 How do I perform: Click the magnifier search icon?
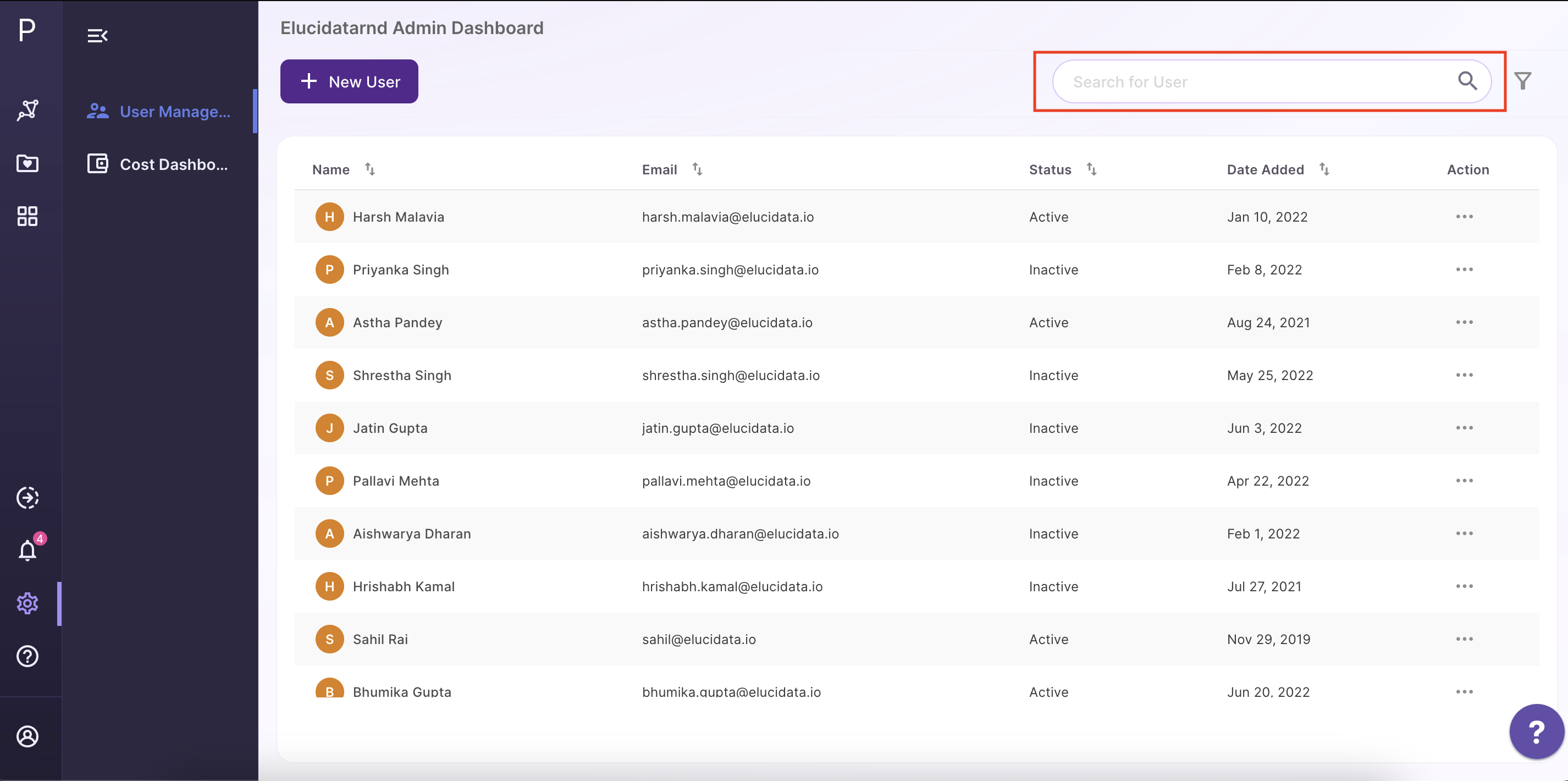(x=1467, y=81)
